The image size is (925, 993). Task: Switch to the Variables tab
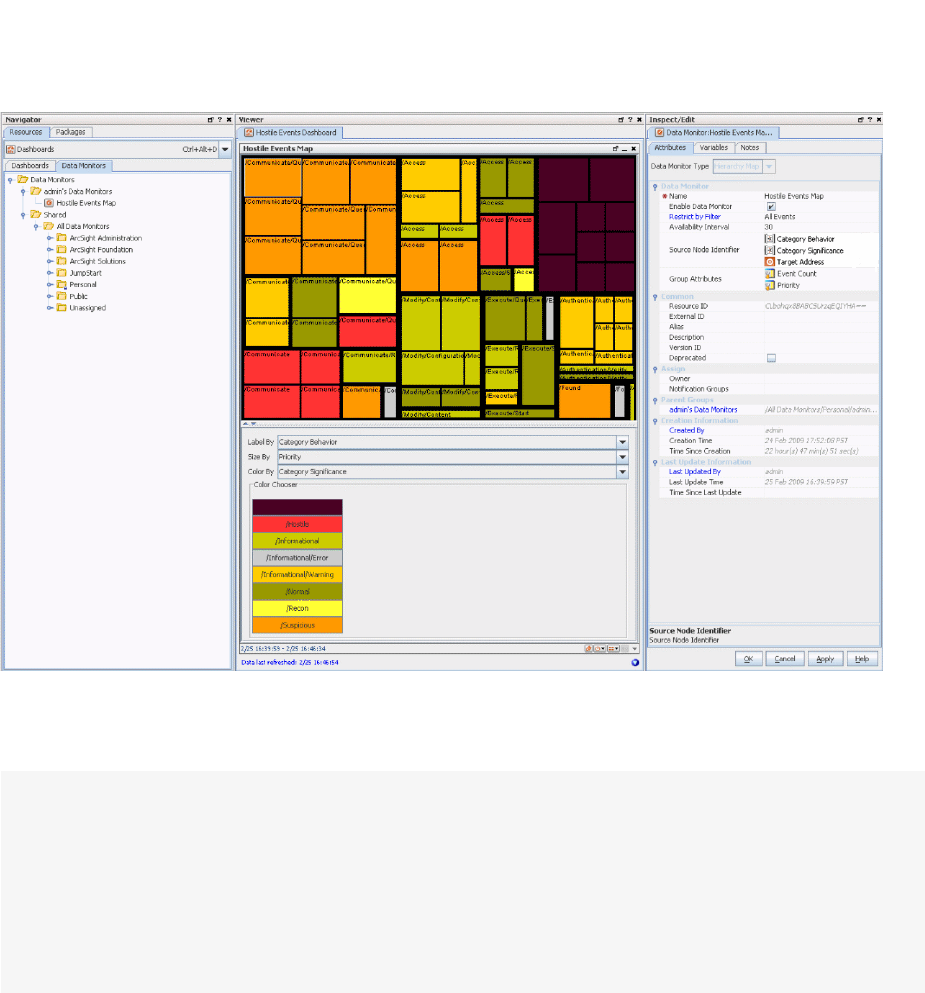tap(714, 148)
